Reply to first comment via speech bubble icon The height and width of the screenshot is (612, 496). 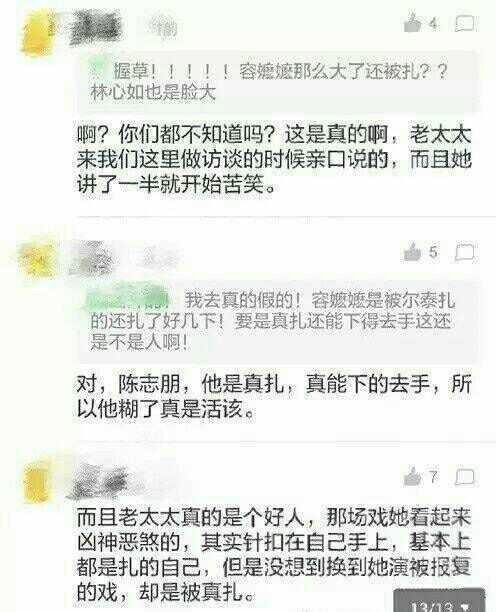(465, 24)
